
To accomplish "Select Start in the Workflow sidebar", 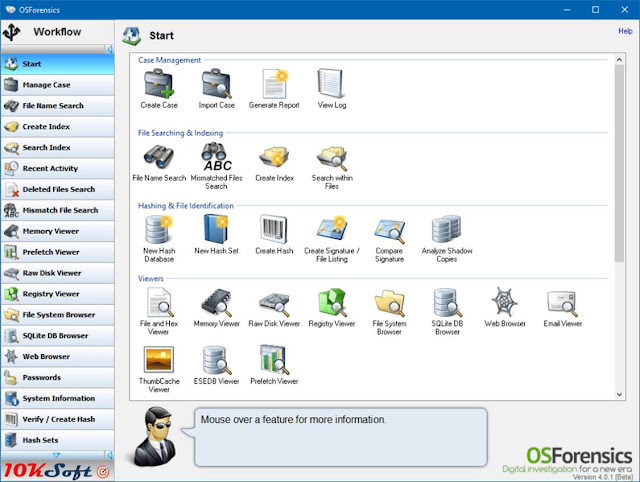I will [58, 64].
